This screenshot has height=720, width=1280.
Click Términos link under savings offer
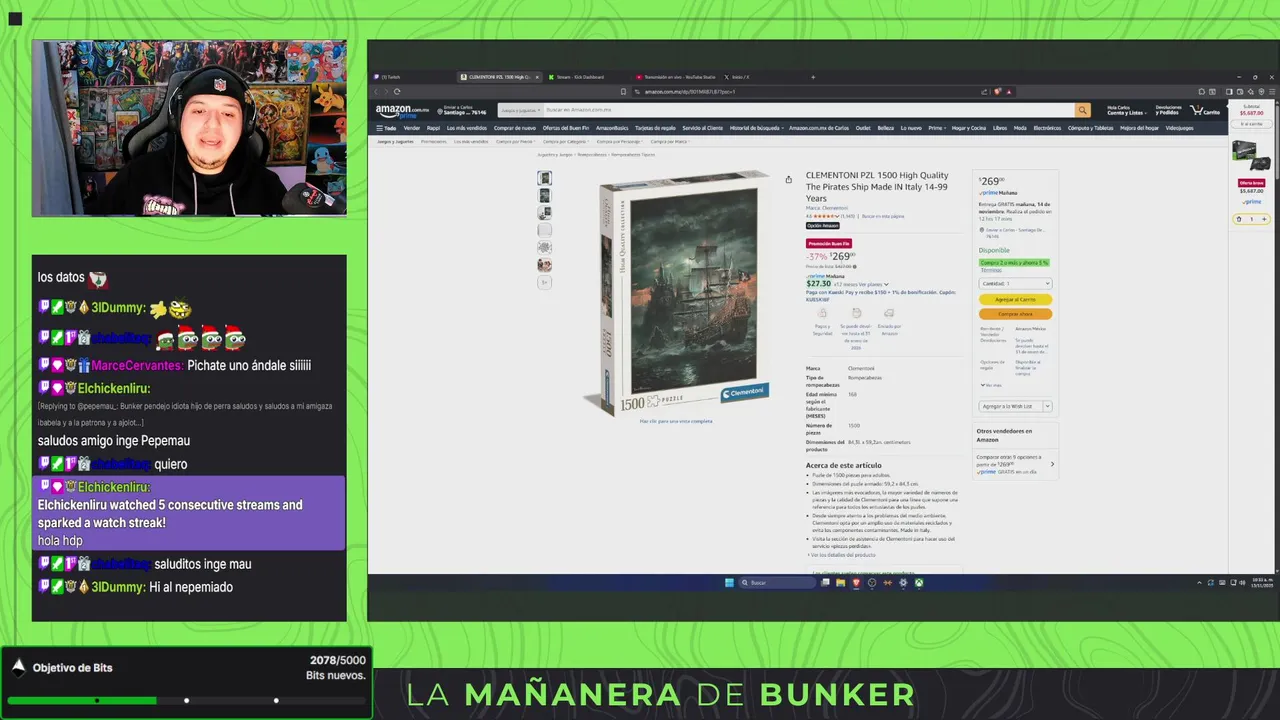(992, 270)
